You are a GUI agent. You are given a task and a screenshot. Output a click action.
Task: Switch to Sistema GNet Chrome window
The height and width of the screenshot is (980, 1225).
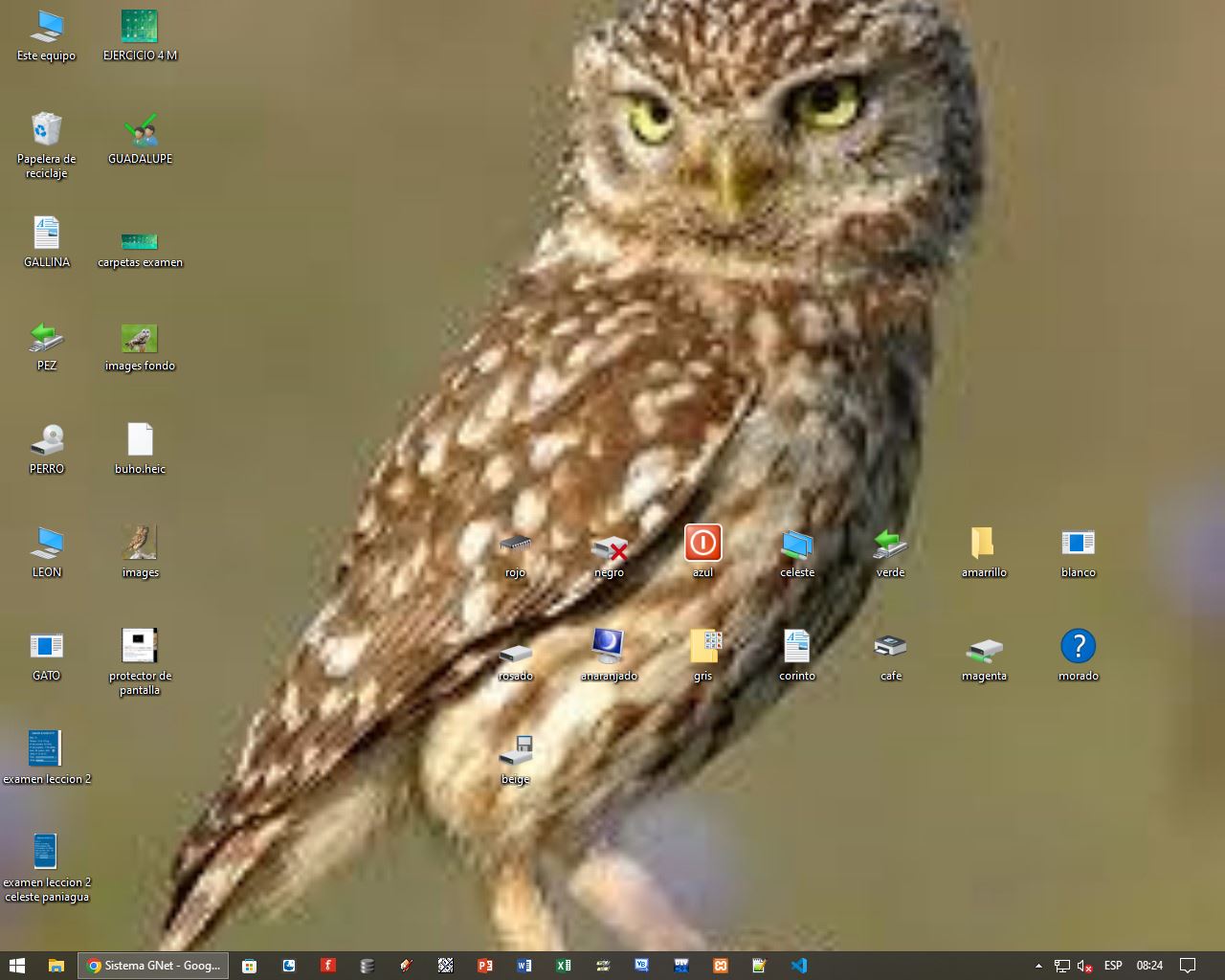[154, 966]
